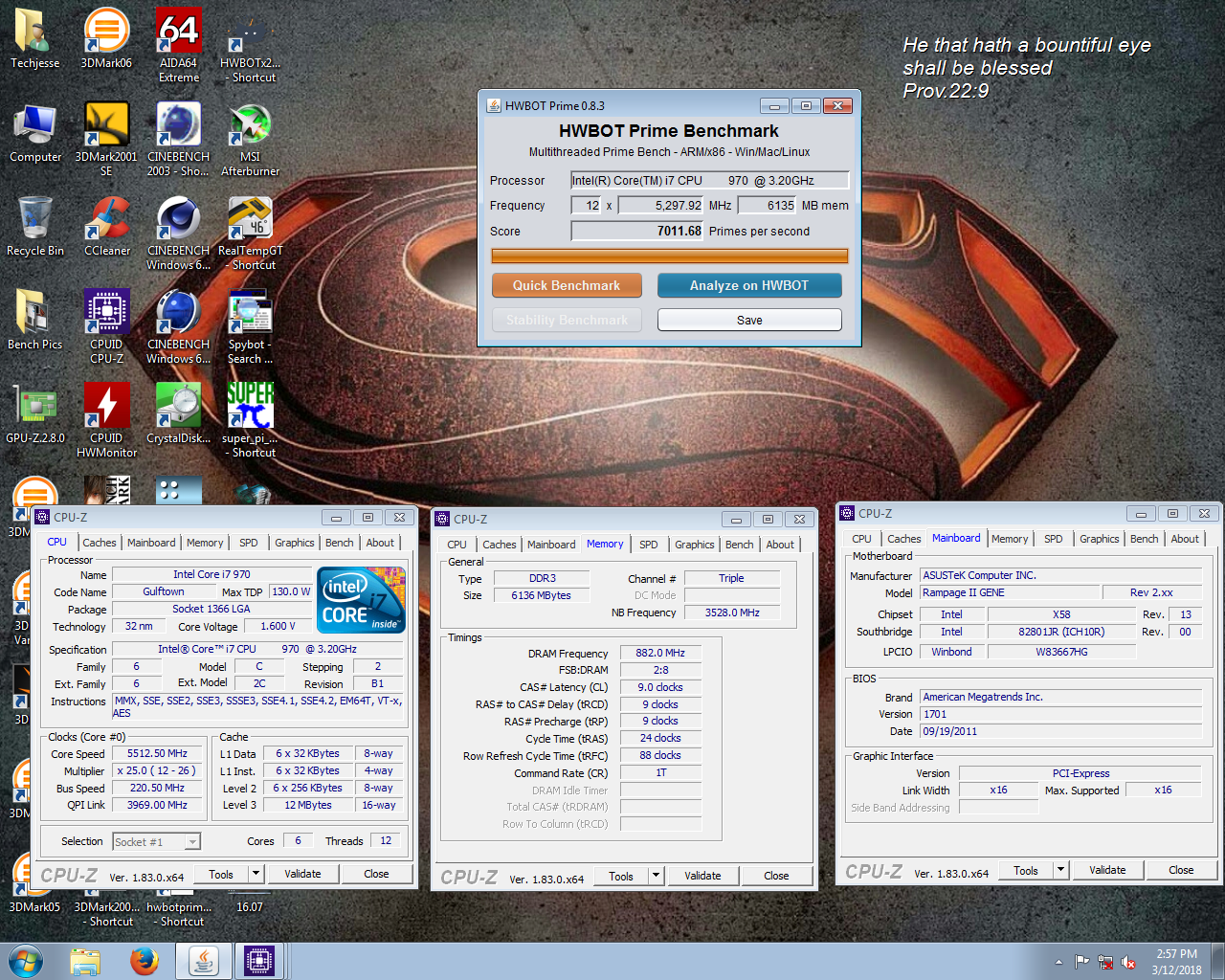
Task: Open the Computer desktop icon
Action: click(x=35, y=132)
